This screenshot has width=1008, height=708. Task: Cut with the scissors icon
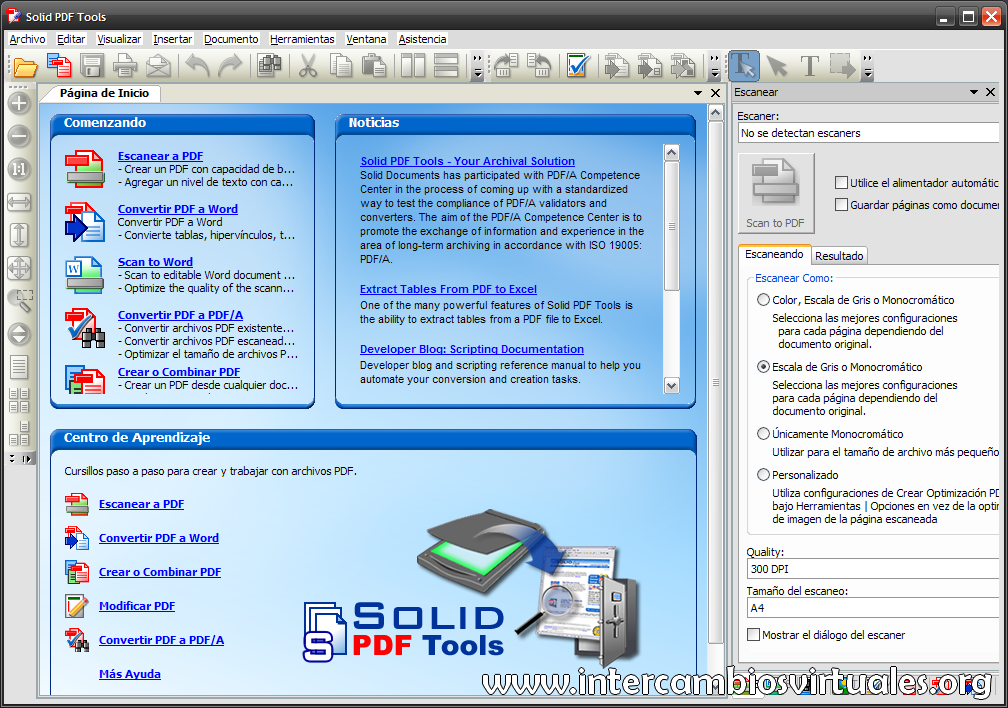point(309,66)
